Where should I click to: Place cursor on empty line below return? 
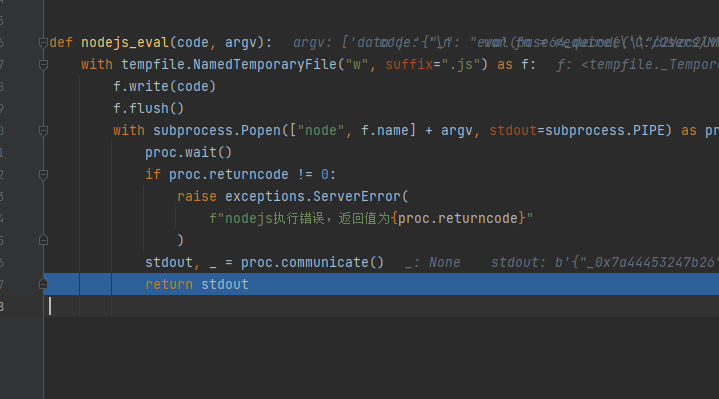point(382,306)
